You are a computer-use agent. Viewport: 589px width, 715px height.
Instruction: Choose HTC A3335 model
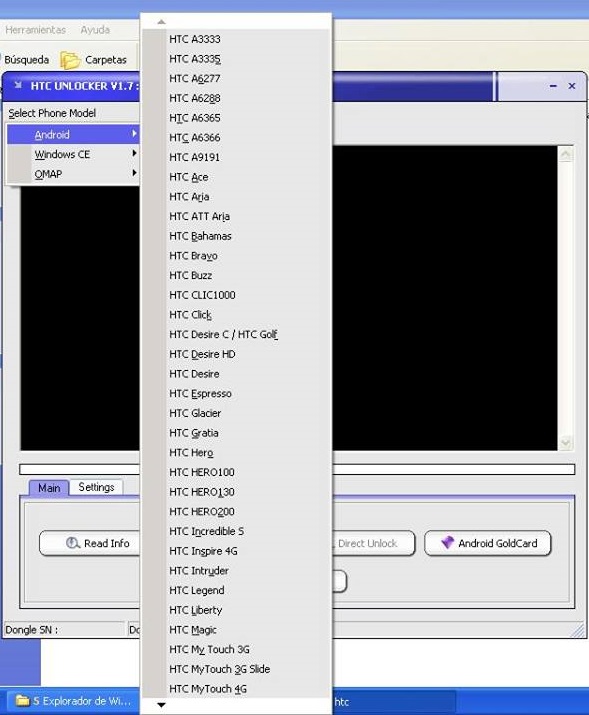pyautogui.click(x=236, y=59)
